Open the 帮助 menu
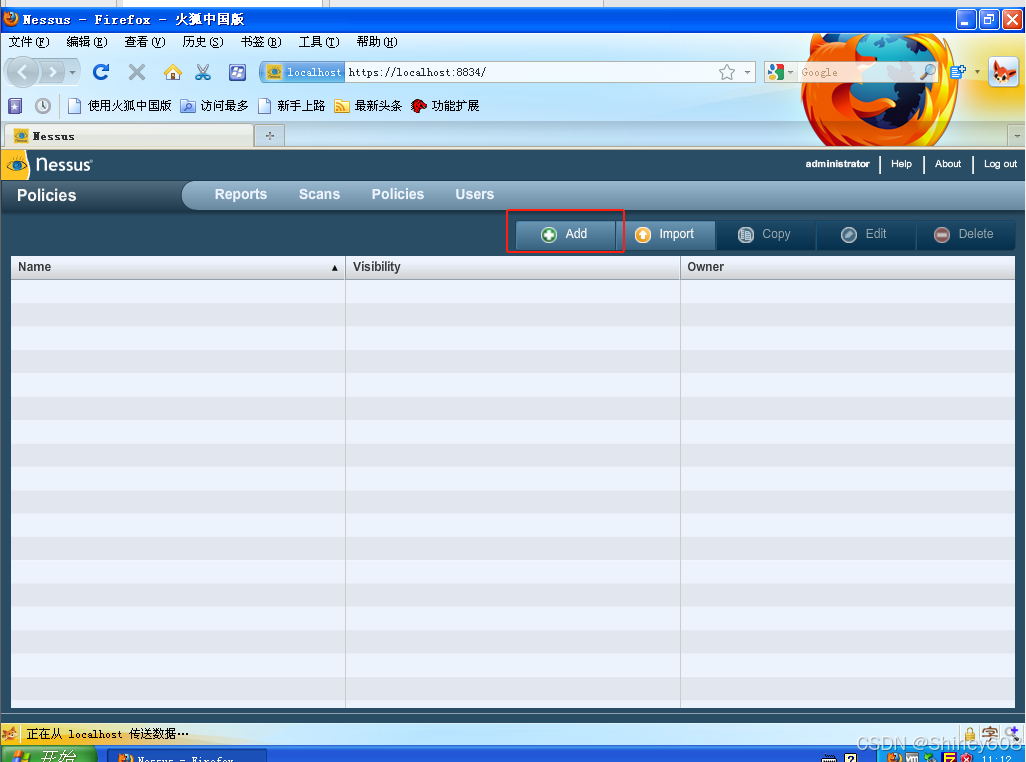The width and height of the screenshot is (1026, 762). [377, 42]
